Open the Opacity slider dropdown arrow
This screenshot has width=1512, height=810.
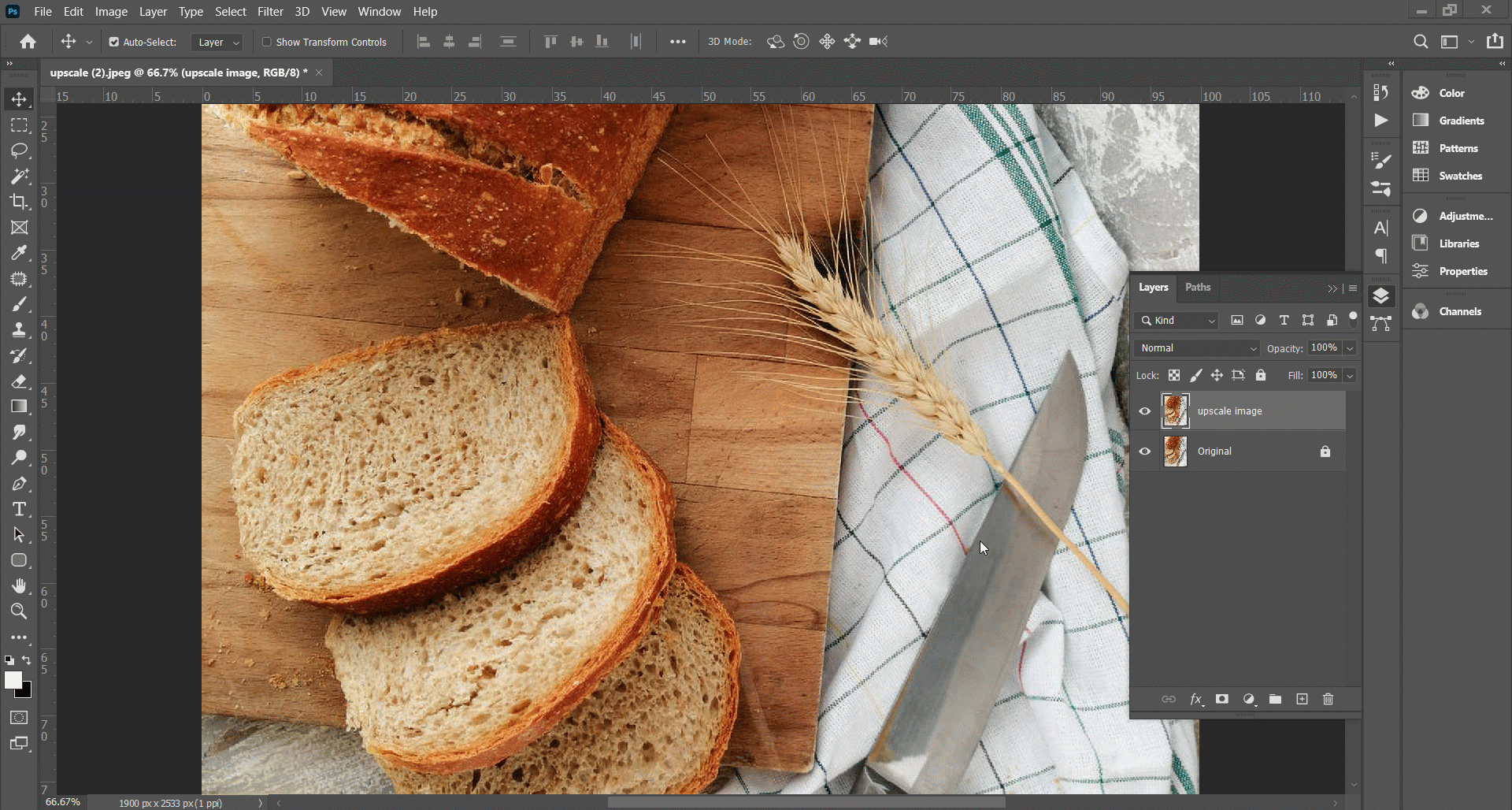[x=1350, y=348]
